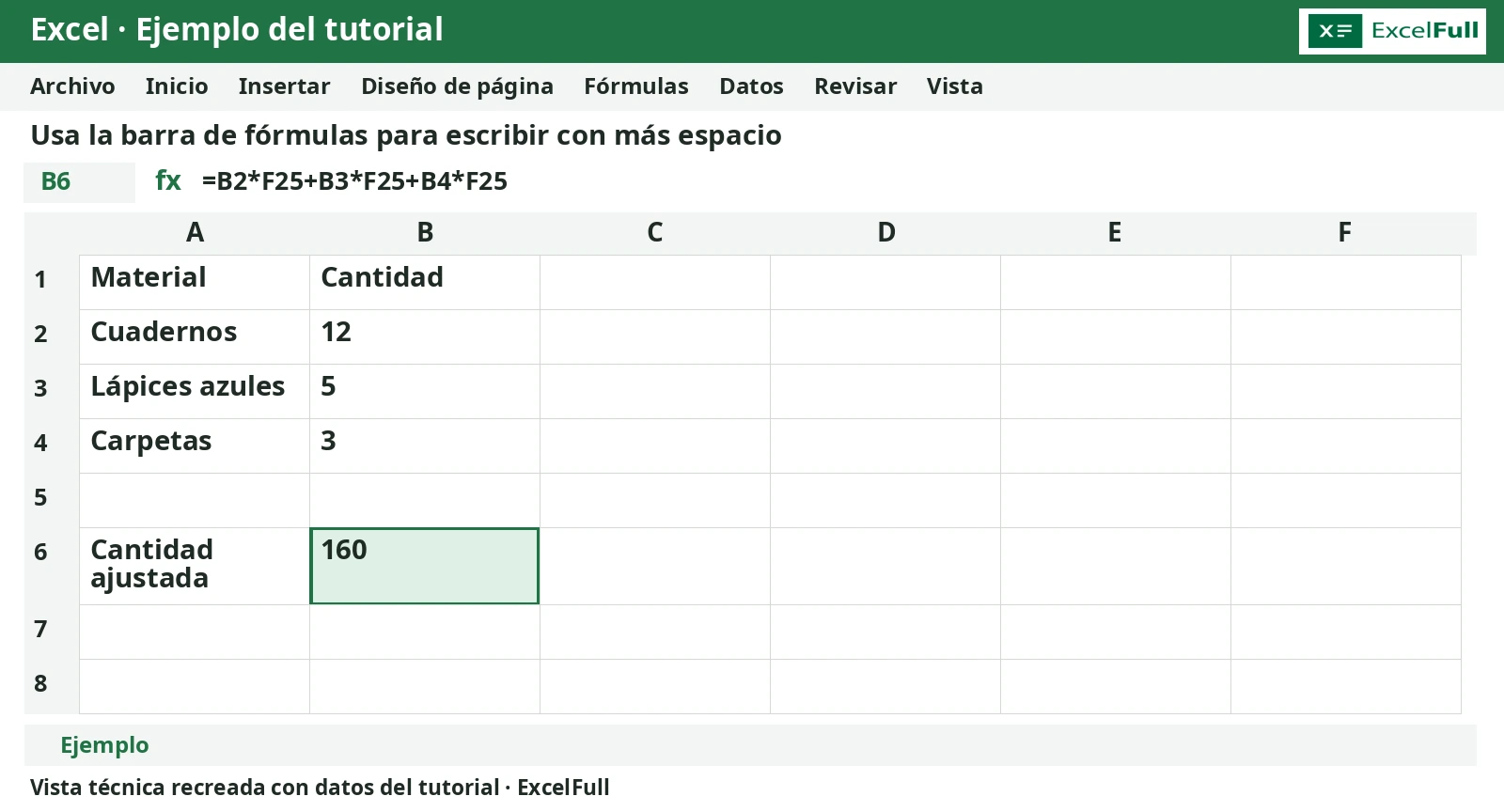
Task: Select row 7 header
Action: point(52,632)
